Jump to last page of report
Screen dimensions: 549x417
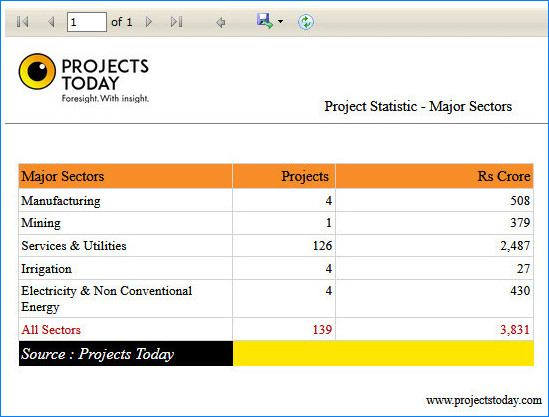click(x=176, y=22)
